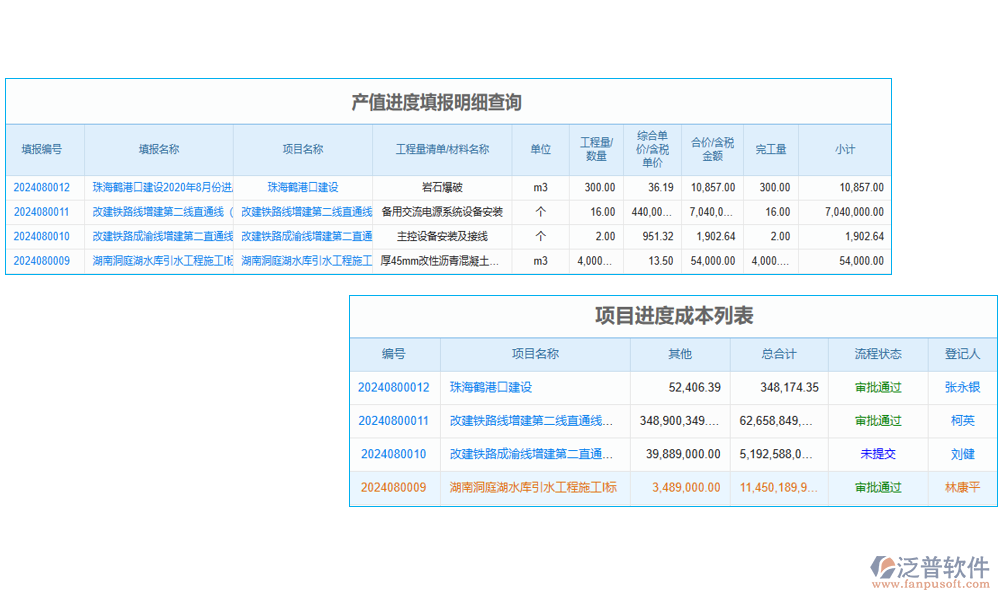Open filing number 2024080011 link
Image resolution: width=1000 pixels, height=600 pixels.
pyautogui.click(x=45, y=212)
